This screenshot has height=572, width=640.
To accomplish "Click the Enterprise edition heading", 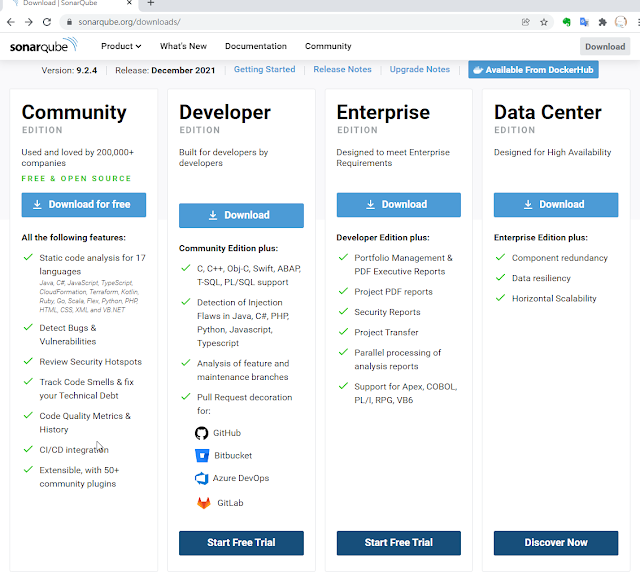I will coord(383,113).
